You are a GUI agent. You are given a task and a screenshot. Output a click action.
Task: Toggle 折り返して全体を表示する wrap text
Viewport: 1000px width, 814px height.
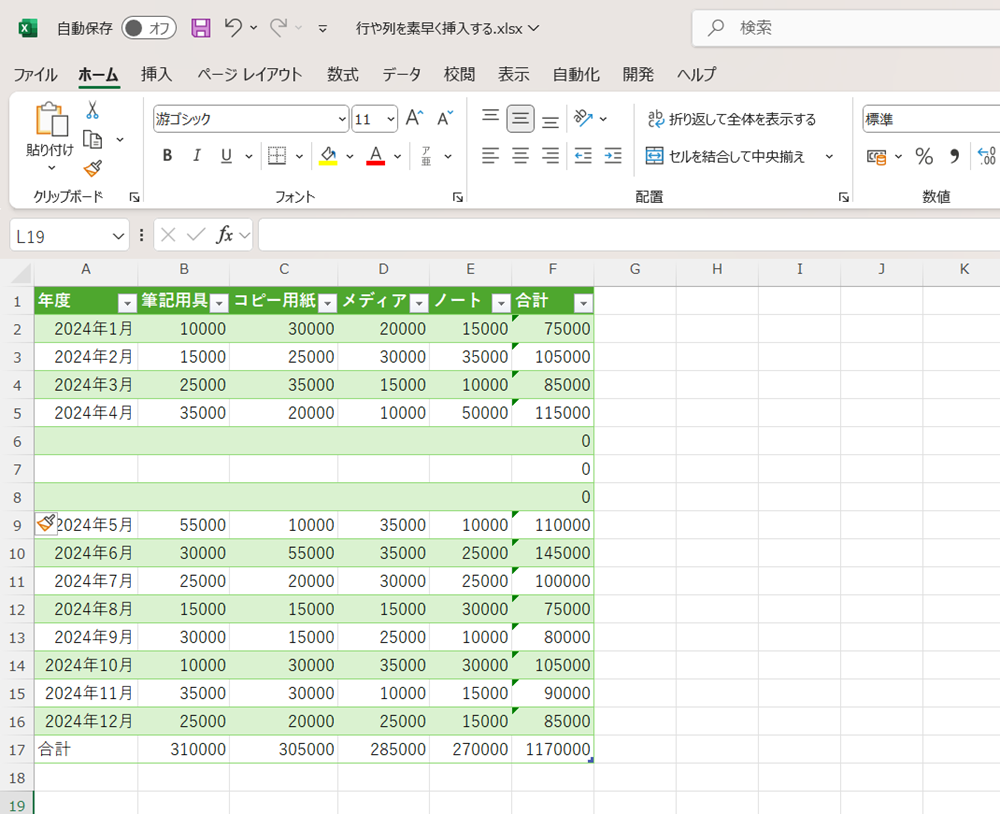click(x=732, y=119)
